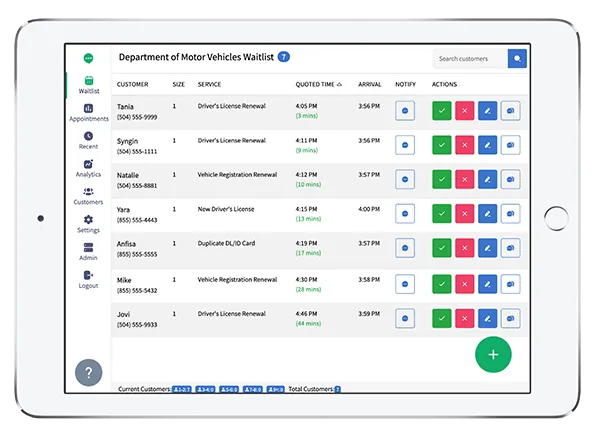Viewport: 600px width, 440px height.
Task: Open chat for Jovi's row
Action: [510, 318]
